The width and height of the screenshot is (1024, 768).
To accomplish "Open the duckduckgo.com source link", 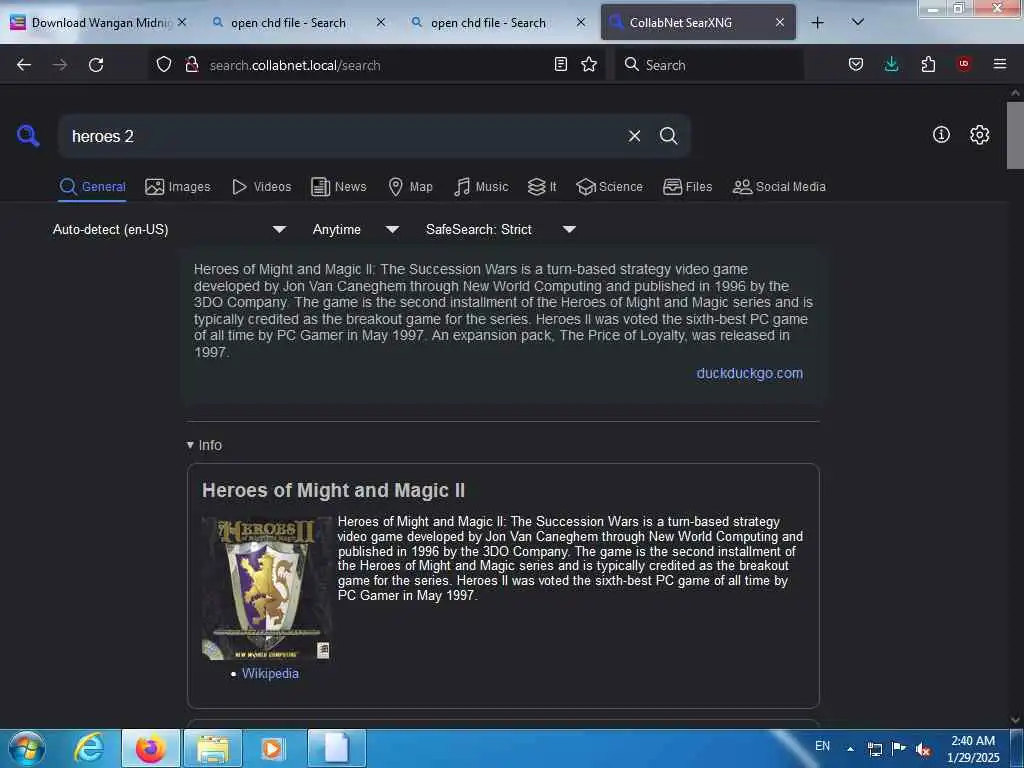I will 749,373.
